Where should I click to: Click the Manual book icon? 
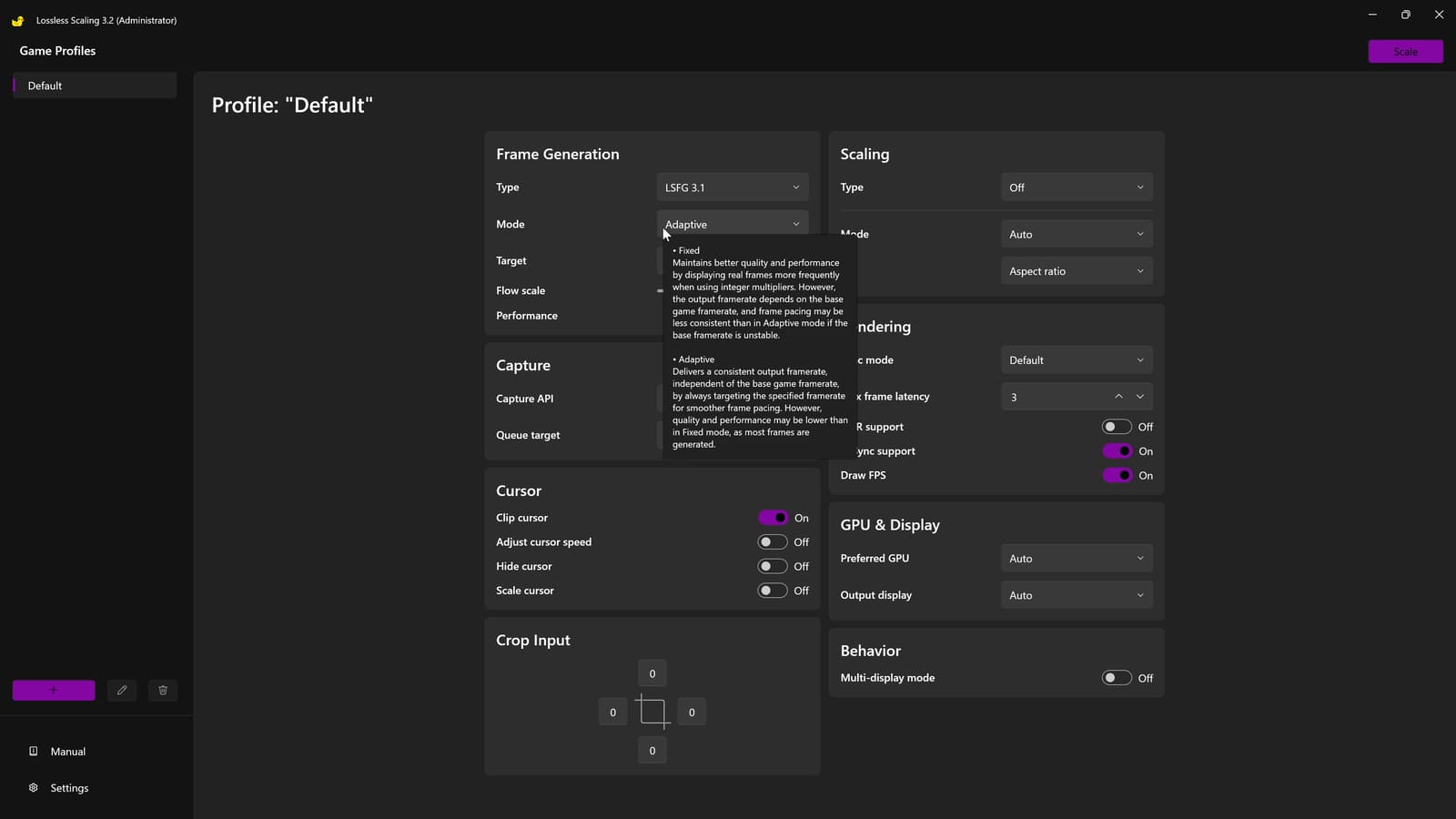tap(34, 751)
